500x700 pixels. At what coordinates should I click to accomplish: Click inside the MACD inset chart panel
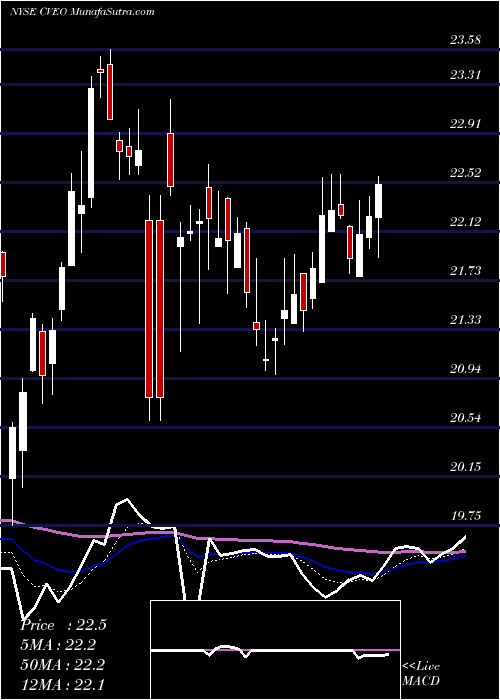(275, 650)
